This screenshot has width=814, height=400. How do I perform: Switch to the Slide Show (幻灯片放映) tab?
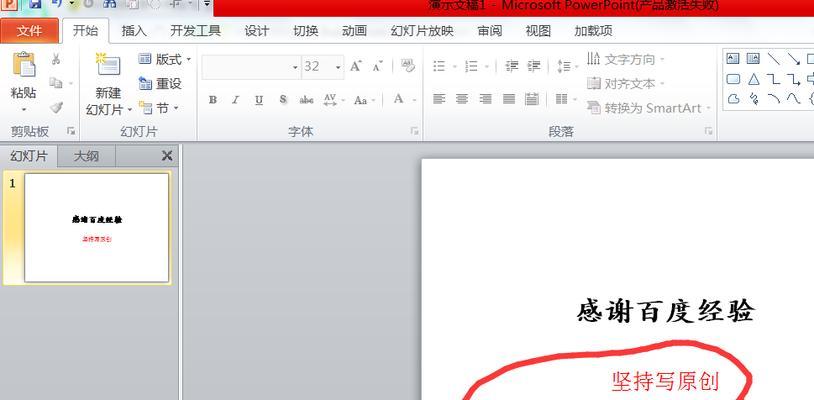(x=422, y=31)
